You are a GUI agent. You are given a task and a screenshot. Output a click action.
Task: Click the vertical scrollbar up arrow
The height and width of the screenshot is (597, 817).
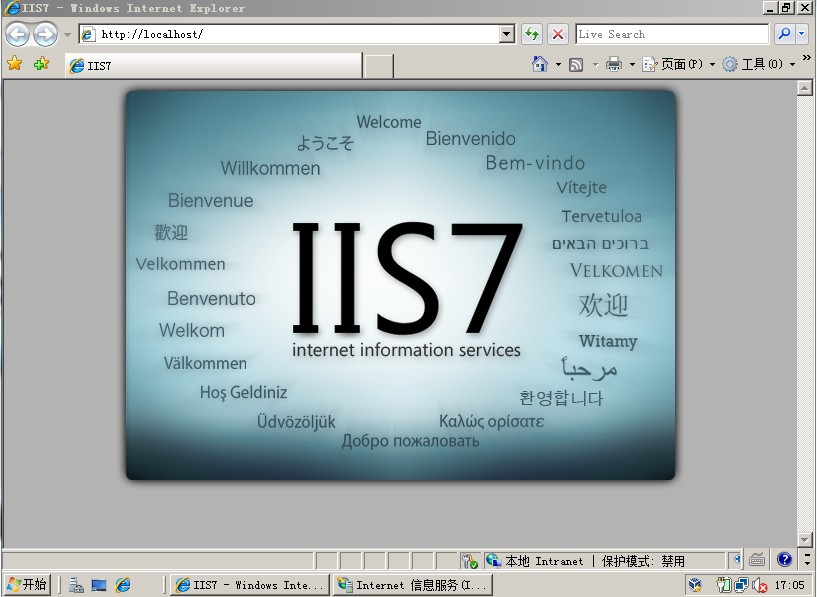(804, 88)
